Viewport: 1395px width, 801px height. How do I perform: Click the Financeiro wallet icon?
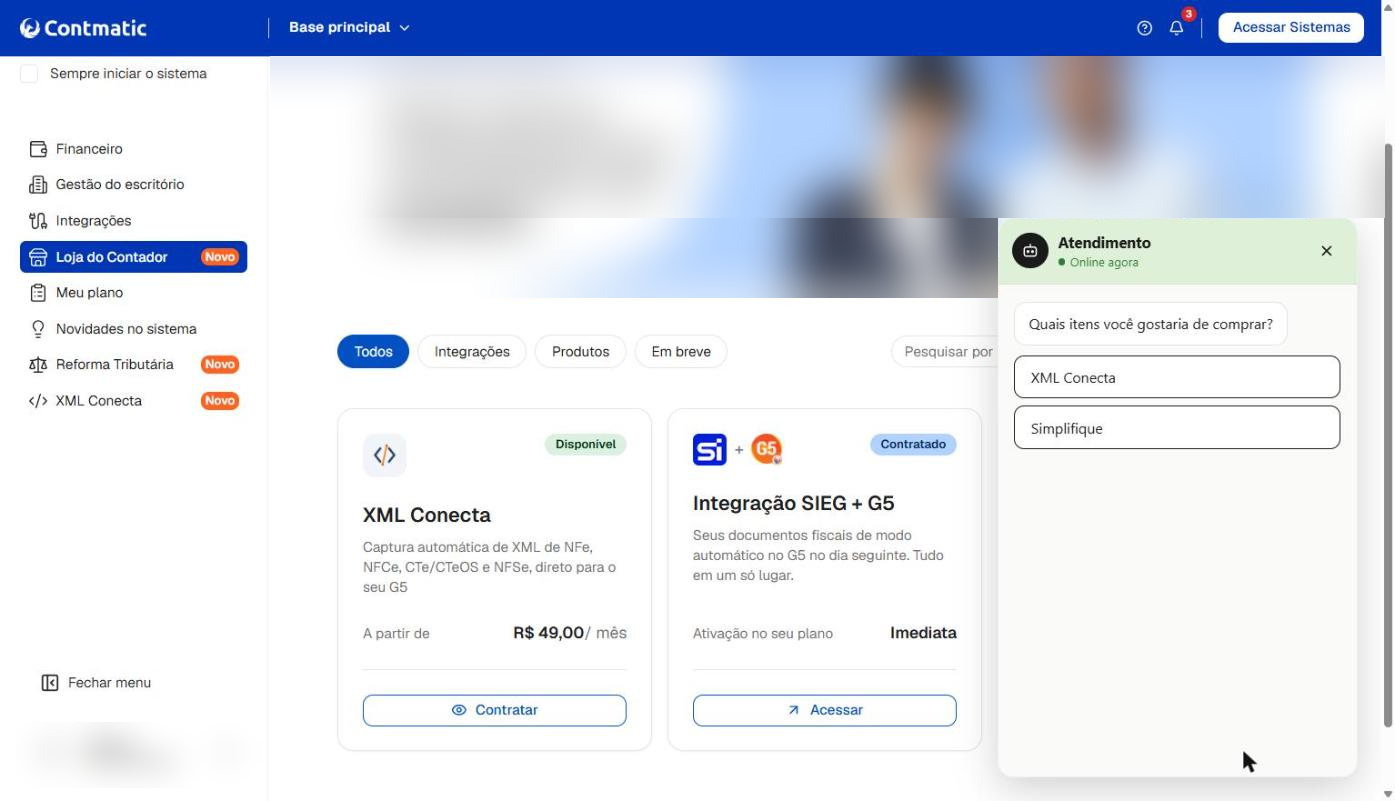click(x=38, y=149)
